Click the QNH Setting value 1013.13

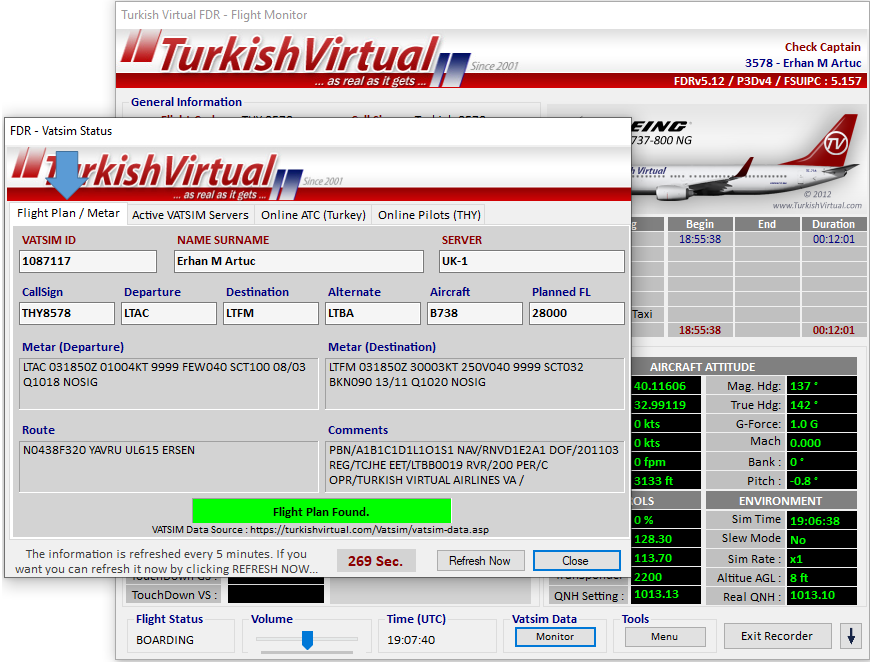[667, 594]
